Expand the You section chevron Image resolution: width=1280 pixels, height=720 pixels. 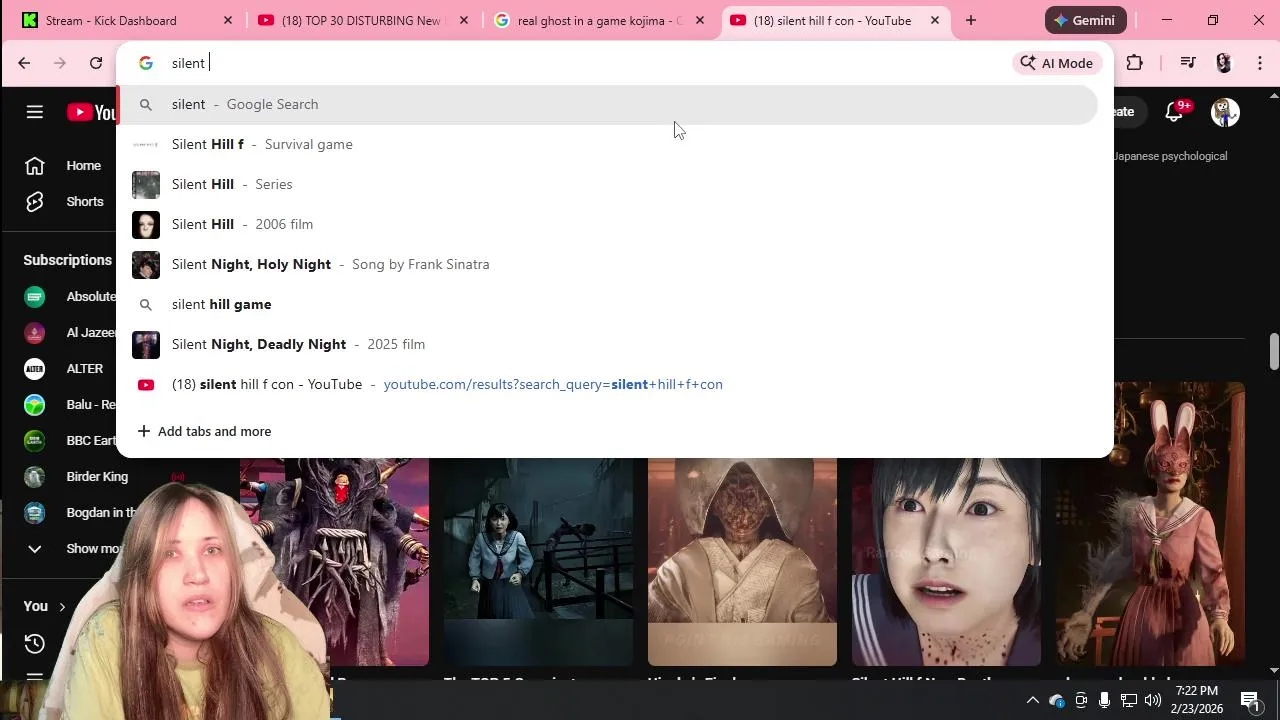click(62, 606)
